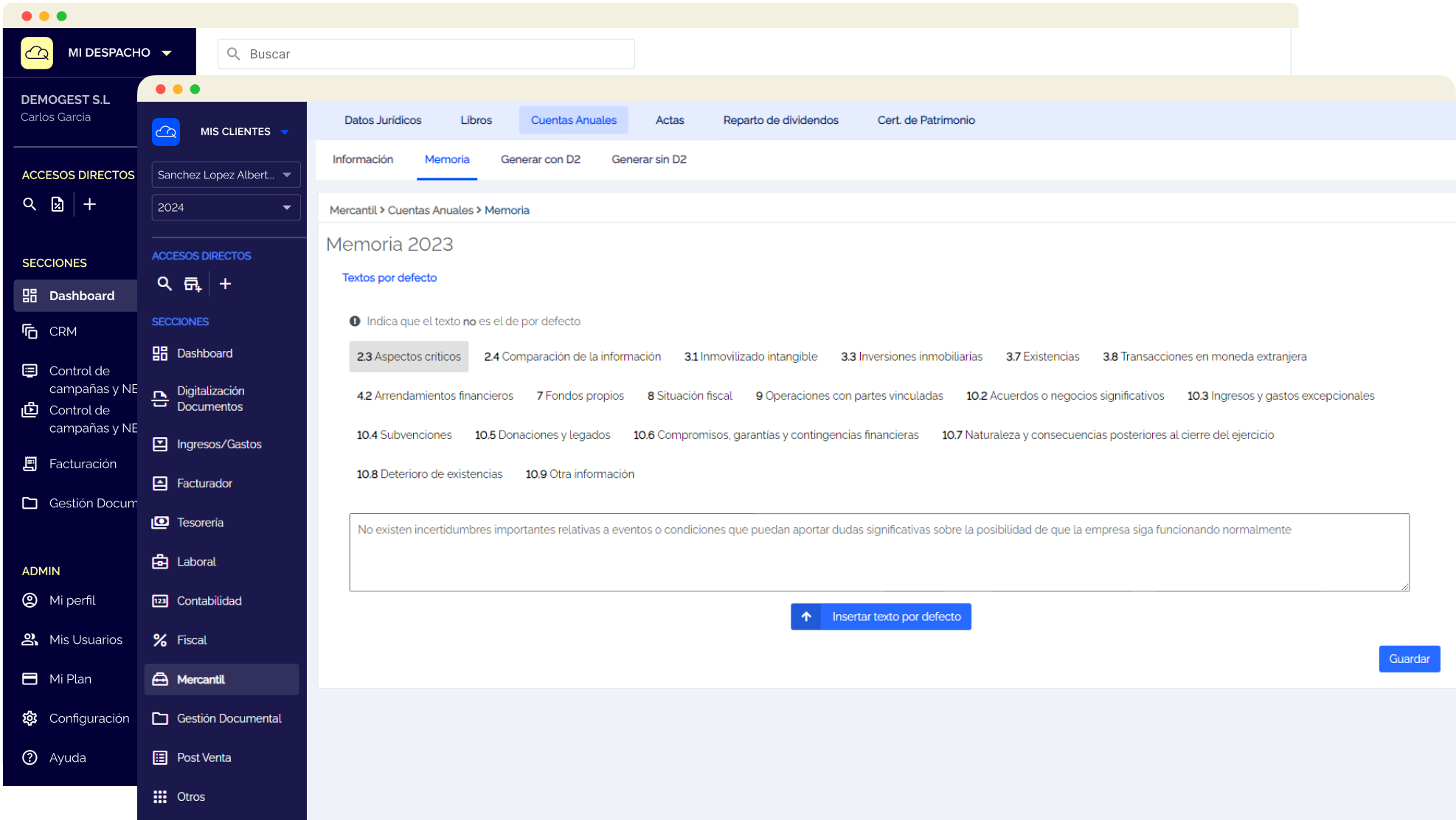Screen dimensions: 1456x820
Task: Select the Cuentas Anuales tab
Action: click(x=573, y=120)
